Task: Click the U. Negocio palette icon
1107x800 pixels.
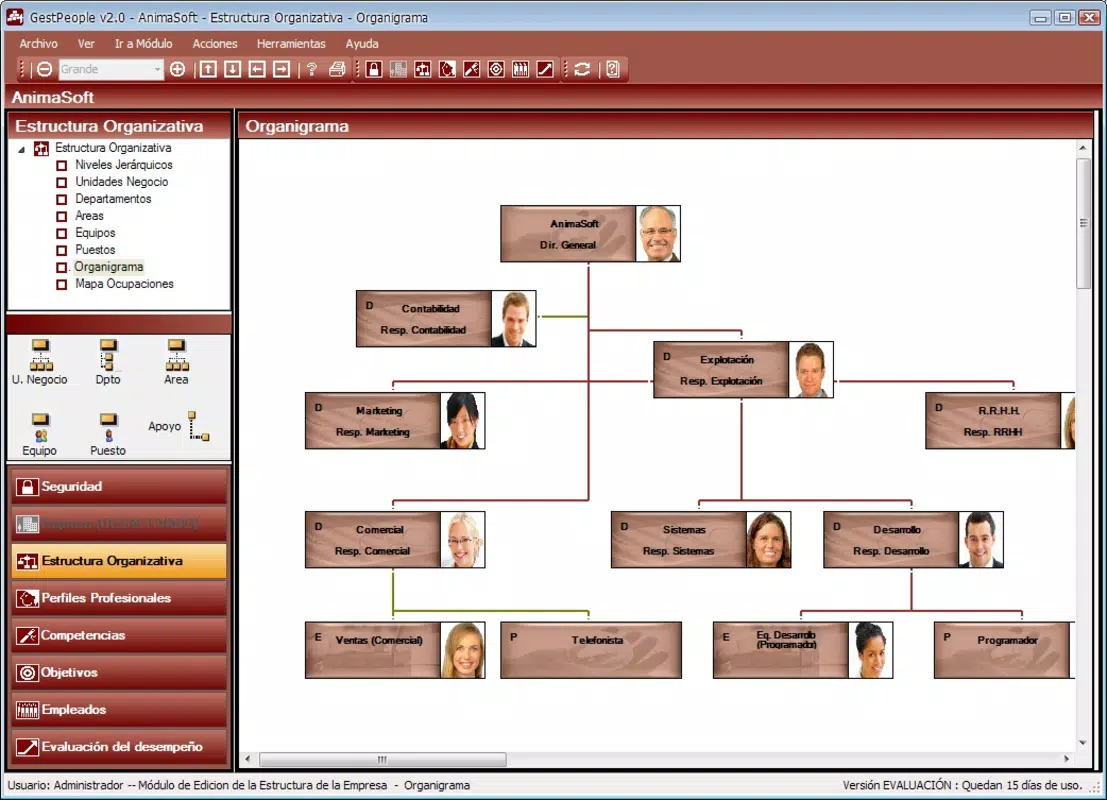Action: (x=40, y=354)
